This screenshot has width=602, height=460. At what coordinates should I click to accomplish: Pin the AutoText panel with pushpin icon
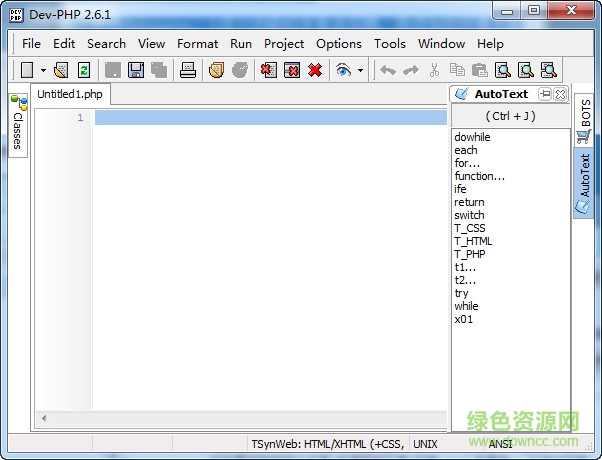544,94
